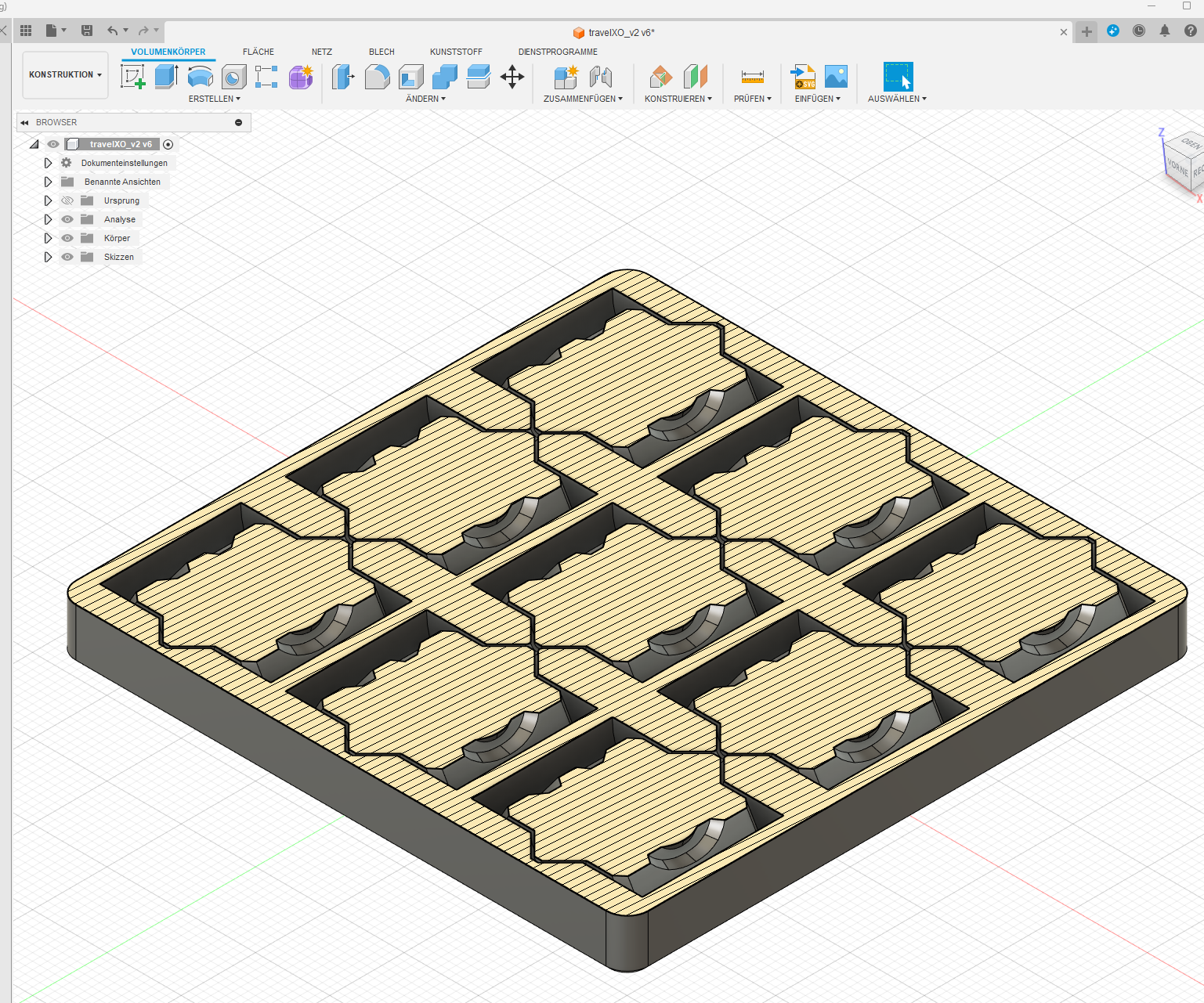Click the new design plus tab button
The image size is (1204, 1003).
[x=1086, y=32]
